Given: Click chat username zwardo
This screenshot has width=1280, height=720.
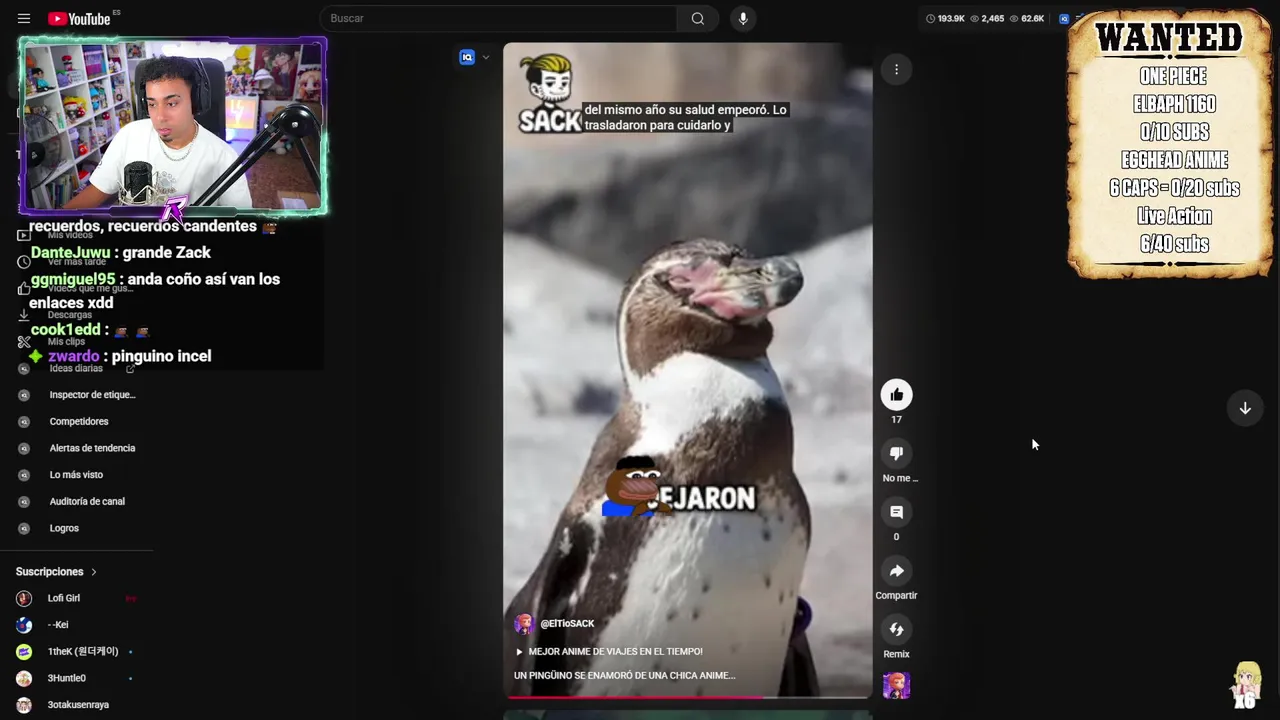Looking at the screenshot, I should click(x=74, y=356).
